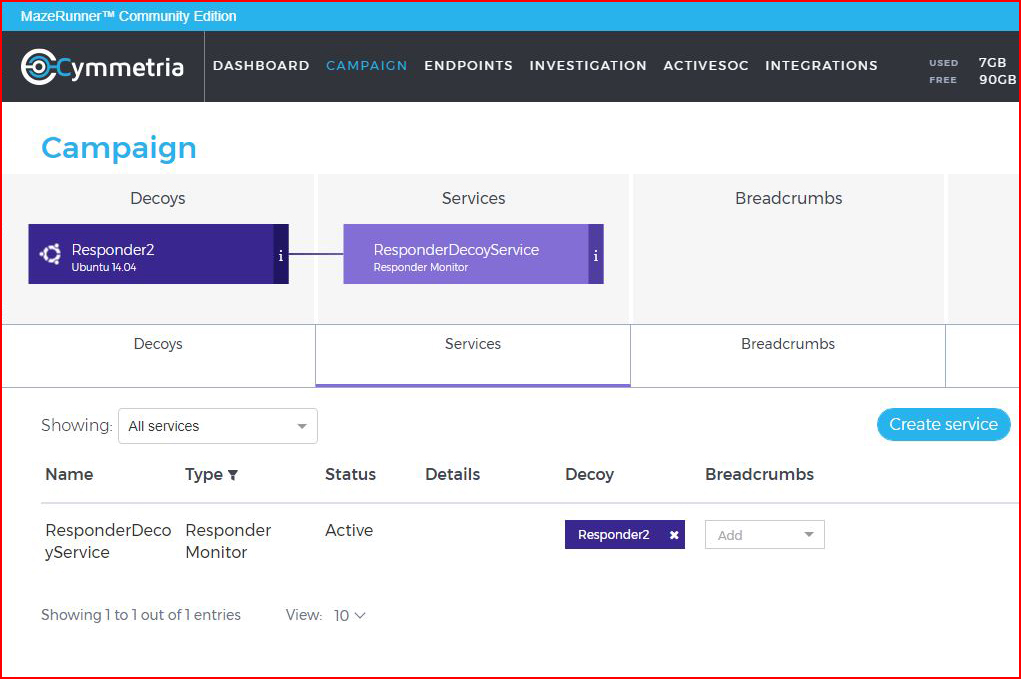The height and width of the screenshot is (679, 1021).
Task: Click the Details column header
Action: click(453, 475)
